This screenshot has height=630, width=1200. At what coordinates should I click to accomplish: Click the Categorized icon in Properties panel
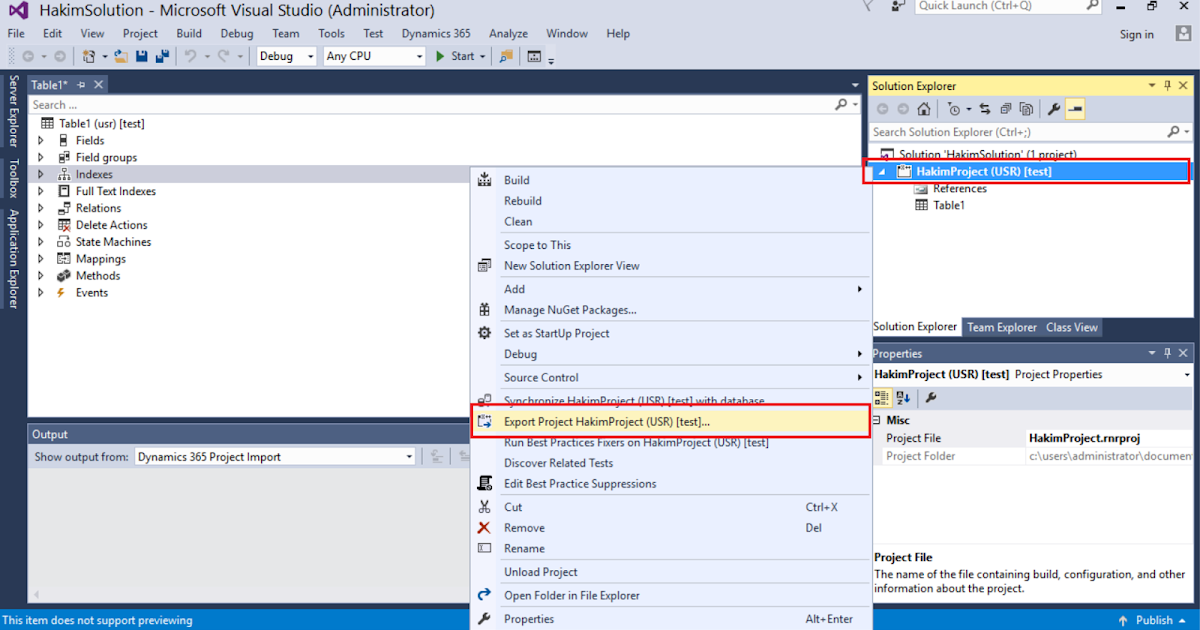coord(881,397)
